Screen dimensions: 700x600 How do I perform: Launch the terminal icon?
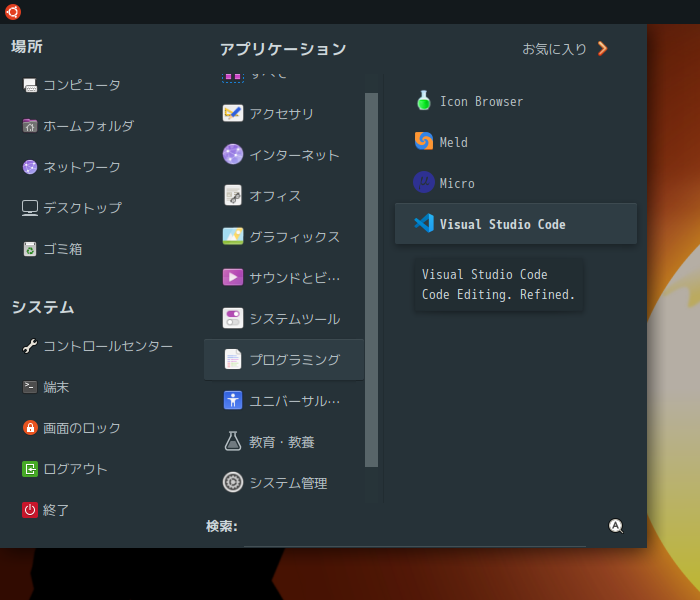[x=30, y=387]
